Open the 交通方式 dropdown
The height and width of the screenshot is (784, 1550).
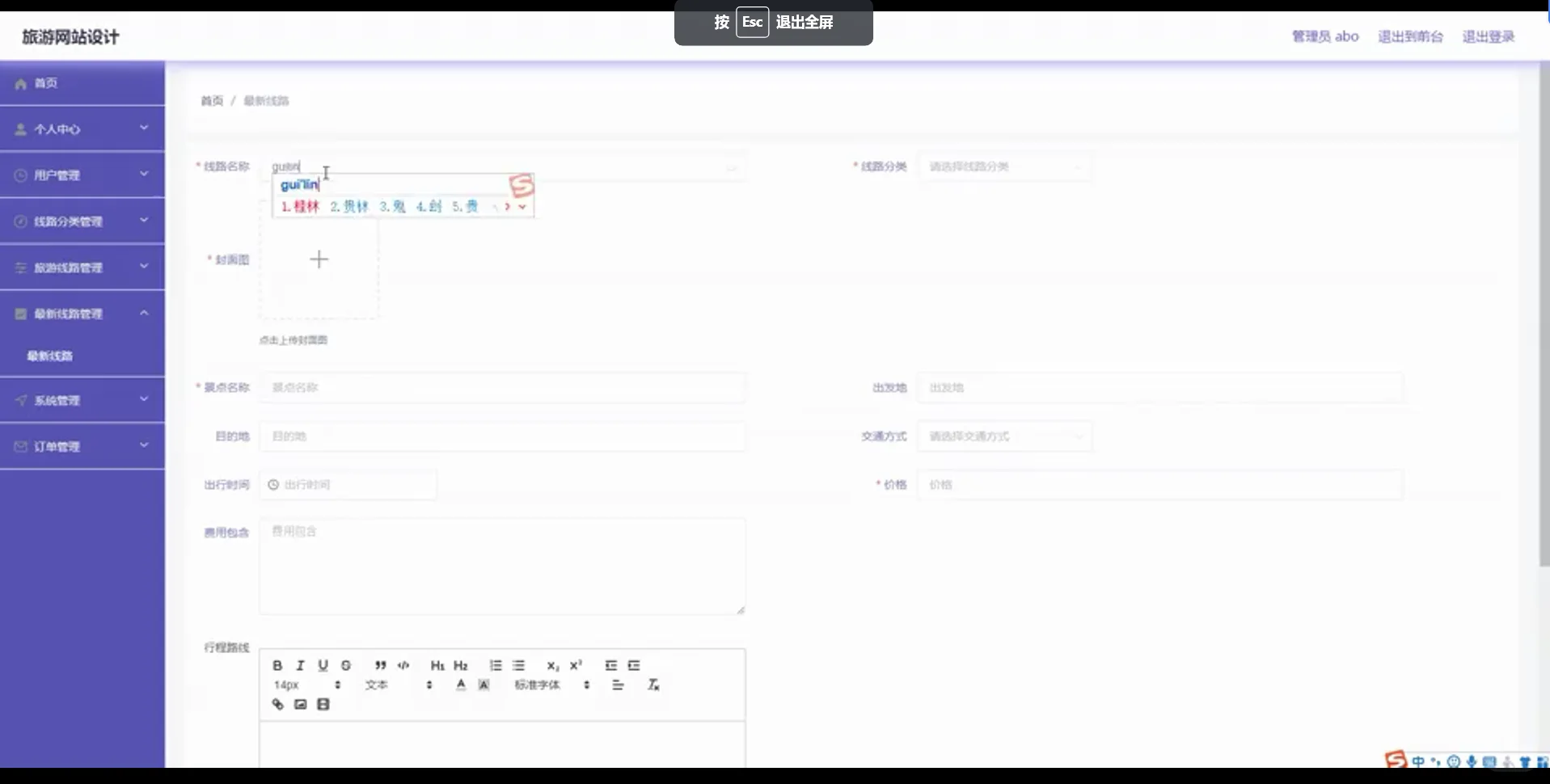(1005, 436)
